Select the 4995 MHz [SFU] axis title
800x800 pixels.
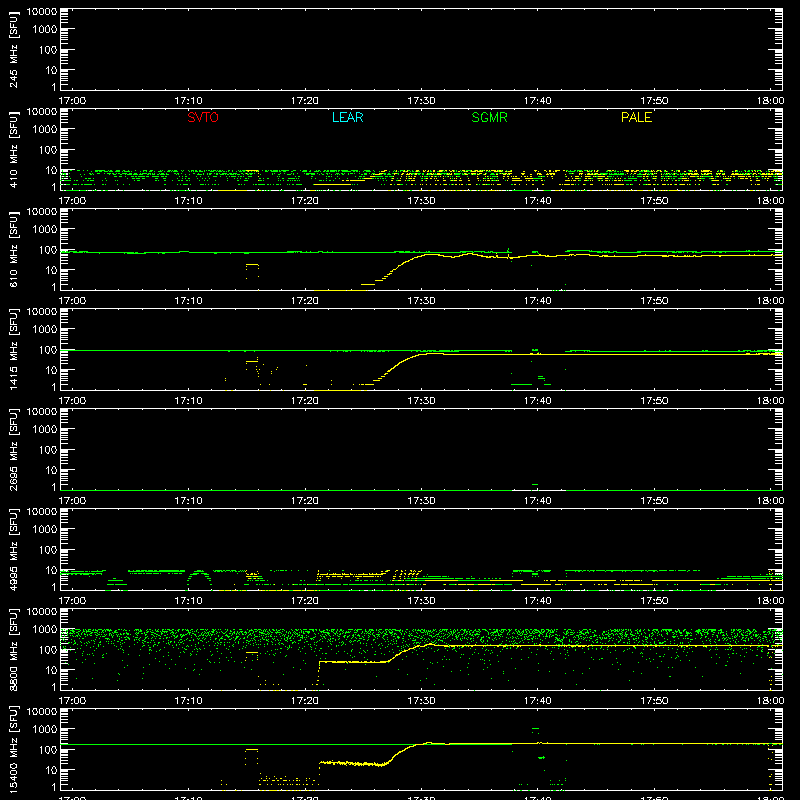[x=14, y=549]
